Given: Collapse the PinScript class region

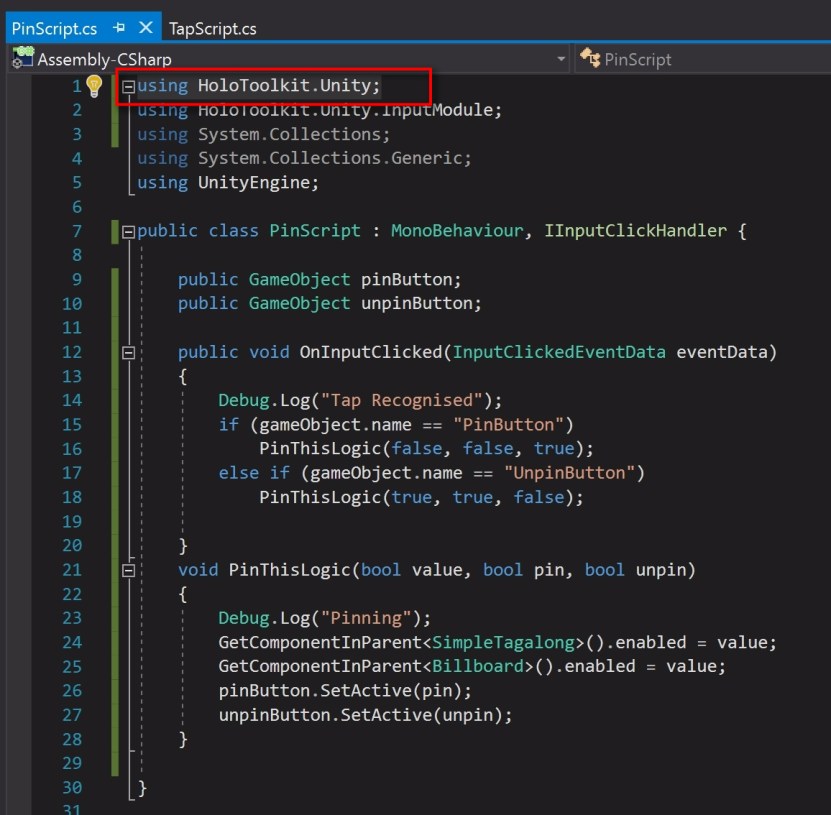Looking at the screenshot, I should coord(128,232).
